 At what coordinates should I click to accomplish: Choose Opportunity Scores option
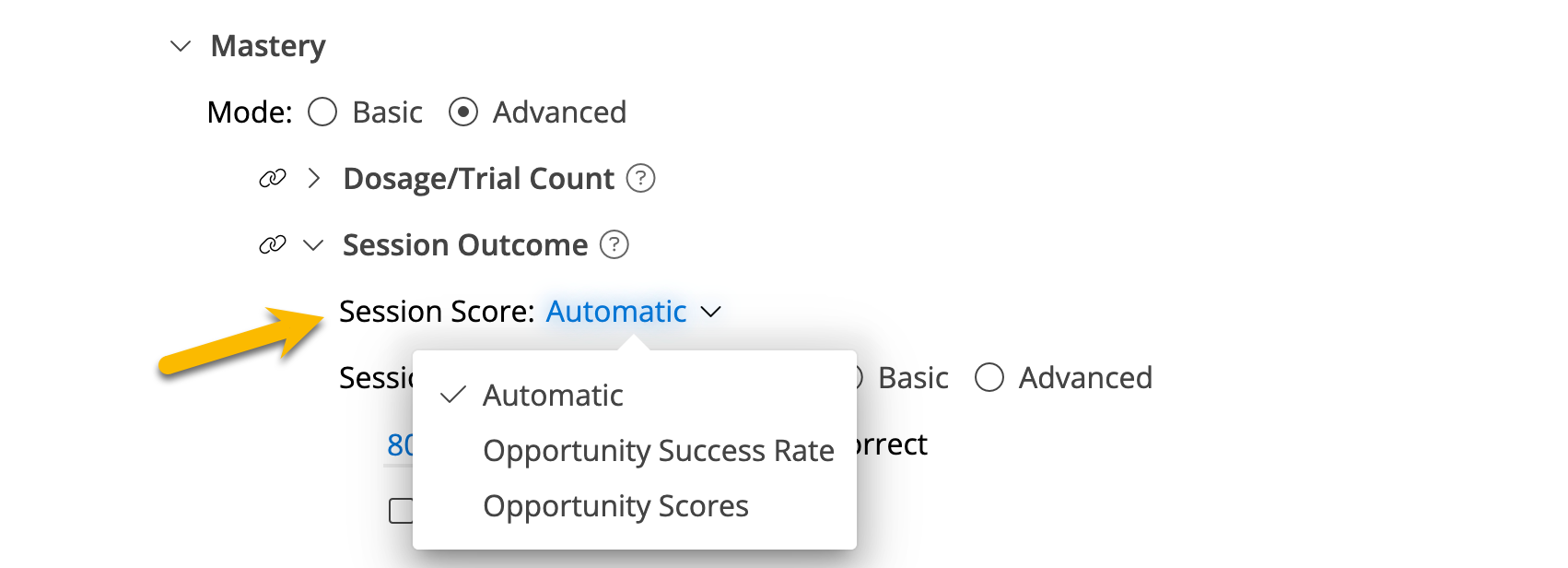[x=615, y=506]
